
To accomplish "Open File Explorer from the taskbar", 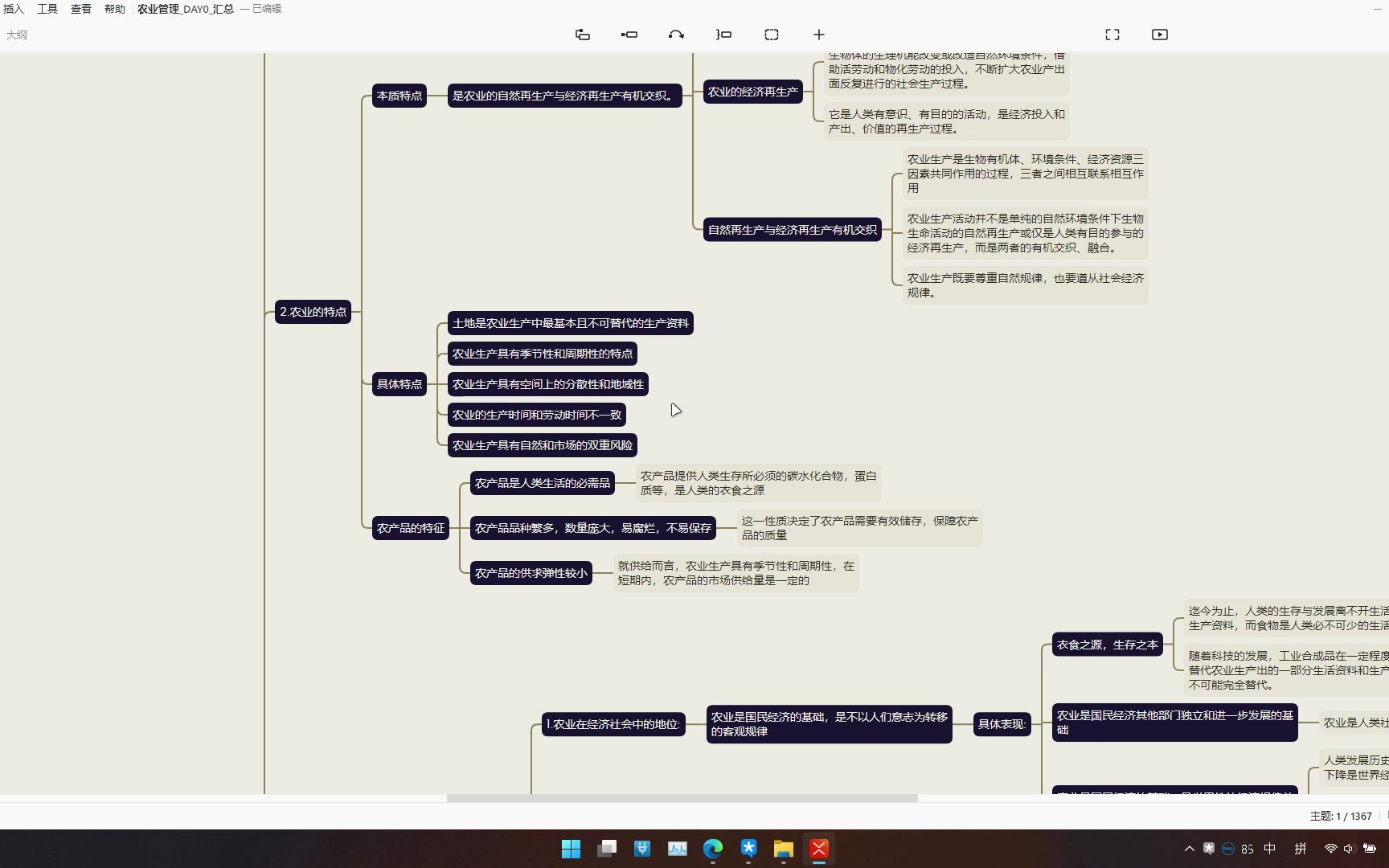I will click(x=784, y=849).
